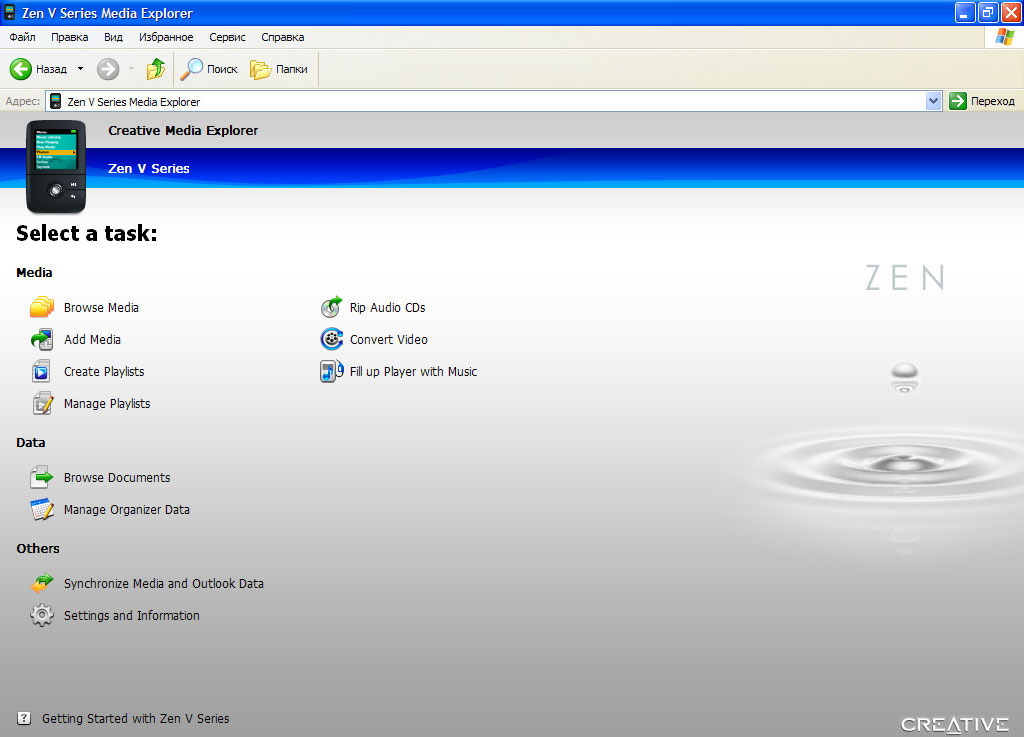Open Settings and Information
The width and height of the screenshot is (1024, 737).
[131, 615]
